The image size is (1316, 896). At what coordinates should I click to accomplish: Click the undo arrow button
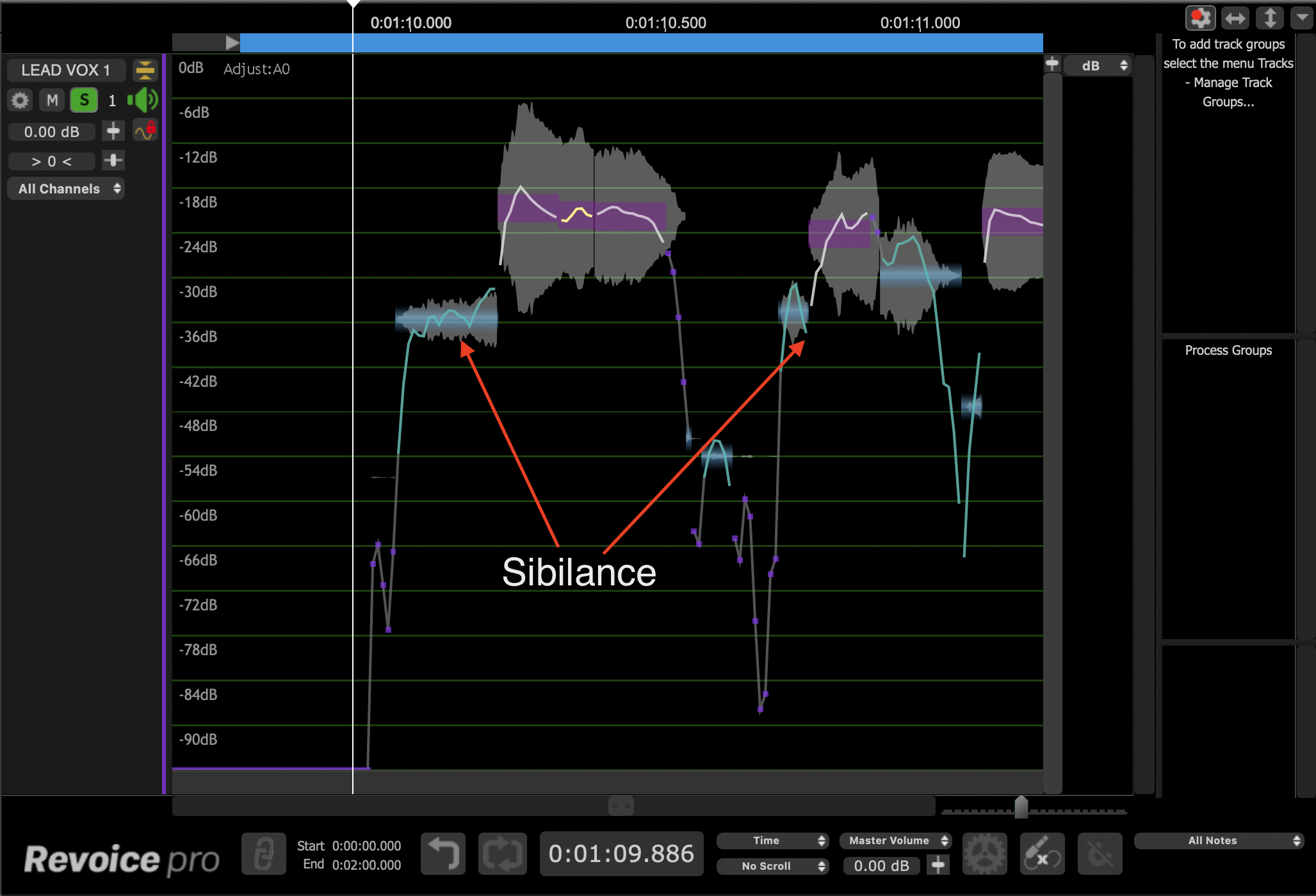(443, 854)
